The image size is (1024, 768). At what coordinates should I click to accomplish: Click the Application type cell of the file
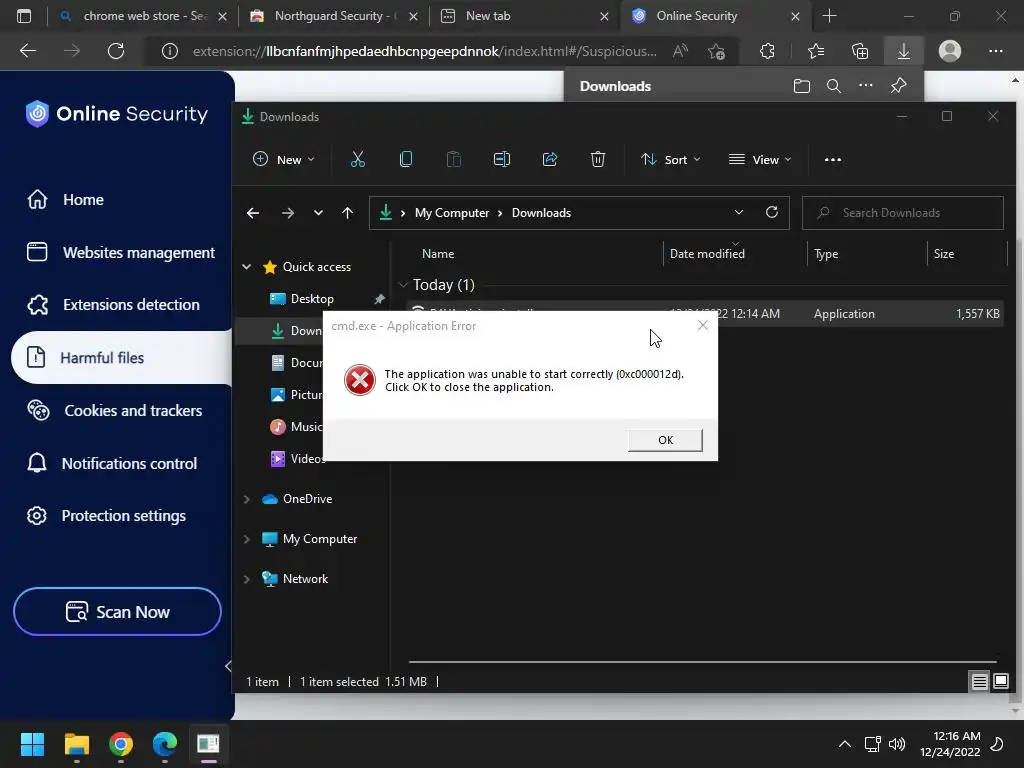pyautogui.click(x=844, y=313)
